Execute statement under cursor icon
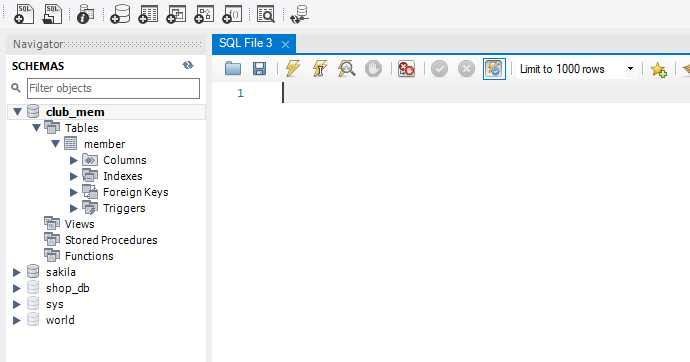Viewport: 690px width, 362px height. coord(320,69)
